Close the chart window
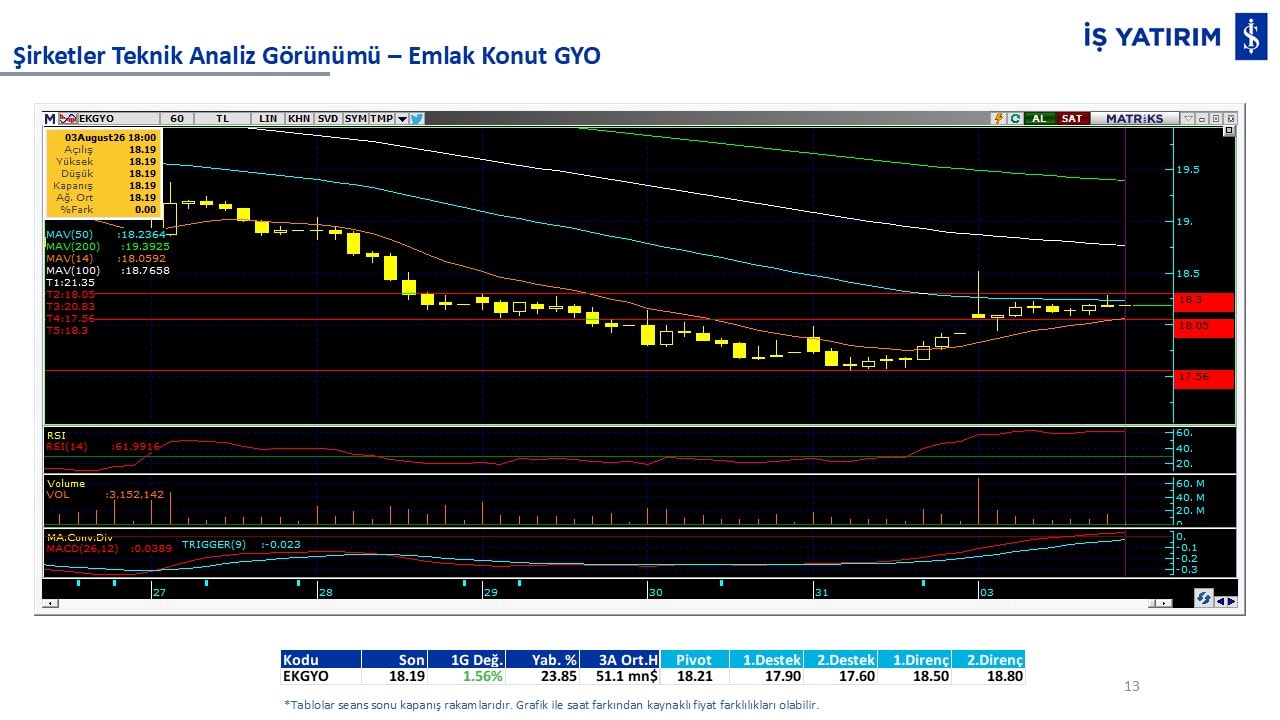Screen dimensions: 1280x720 click(1229, 118)
